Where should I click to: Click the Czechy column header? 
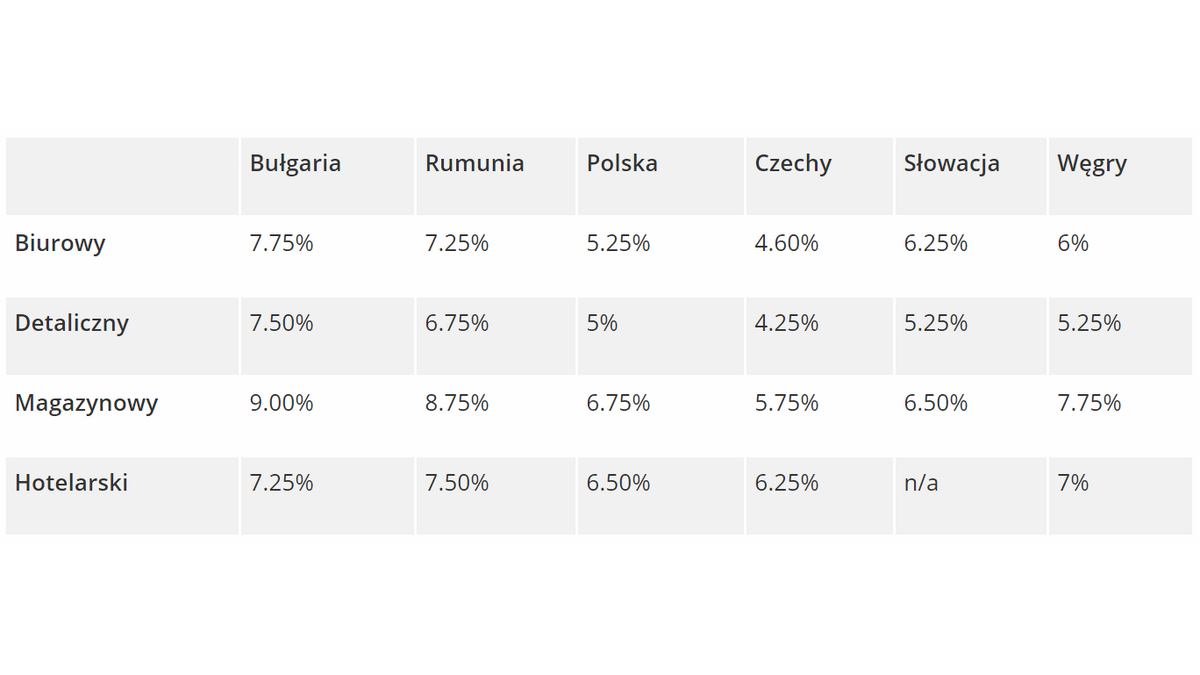[x=793, y=164]
